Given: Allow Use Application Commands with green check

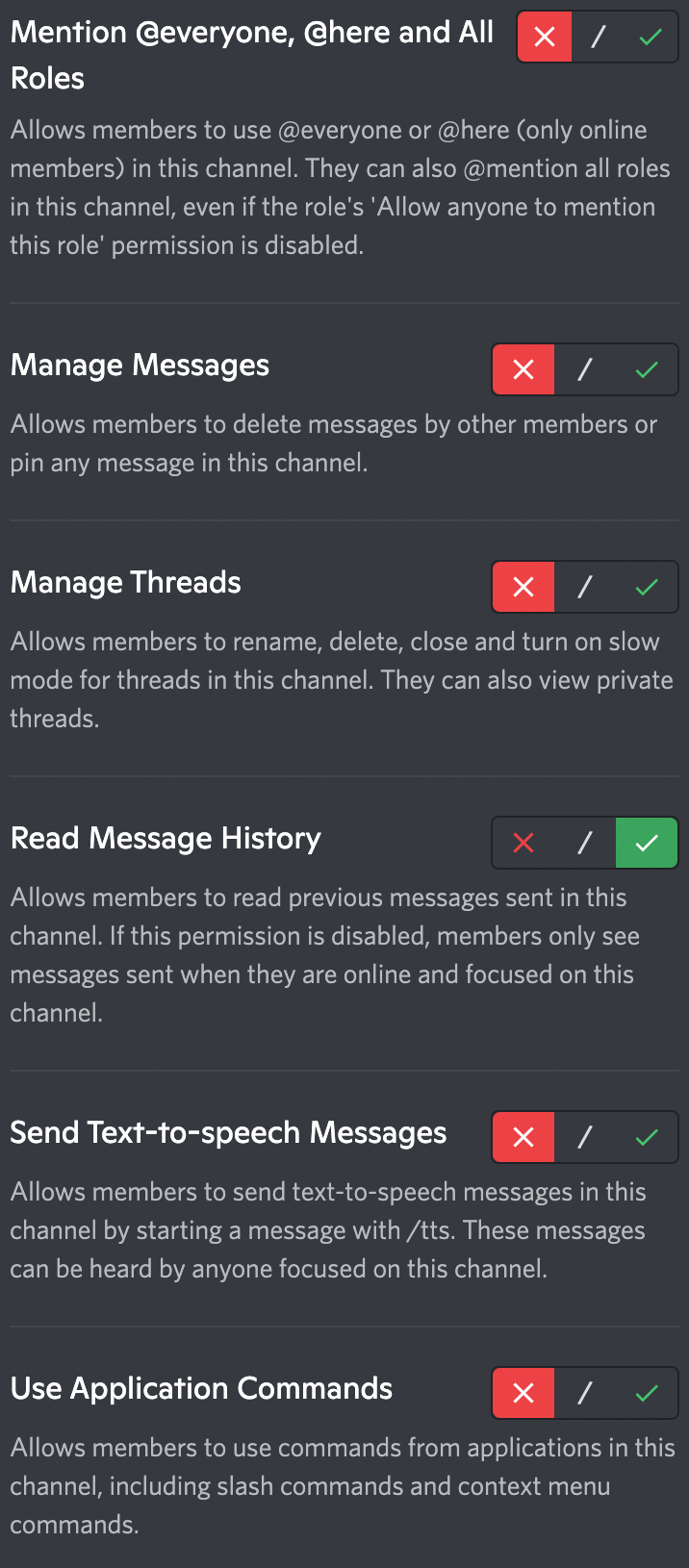Looking at the screenshot, I should (647, 1393).
